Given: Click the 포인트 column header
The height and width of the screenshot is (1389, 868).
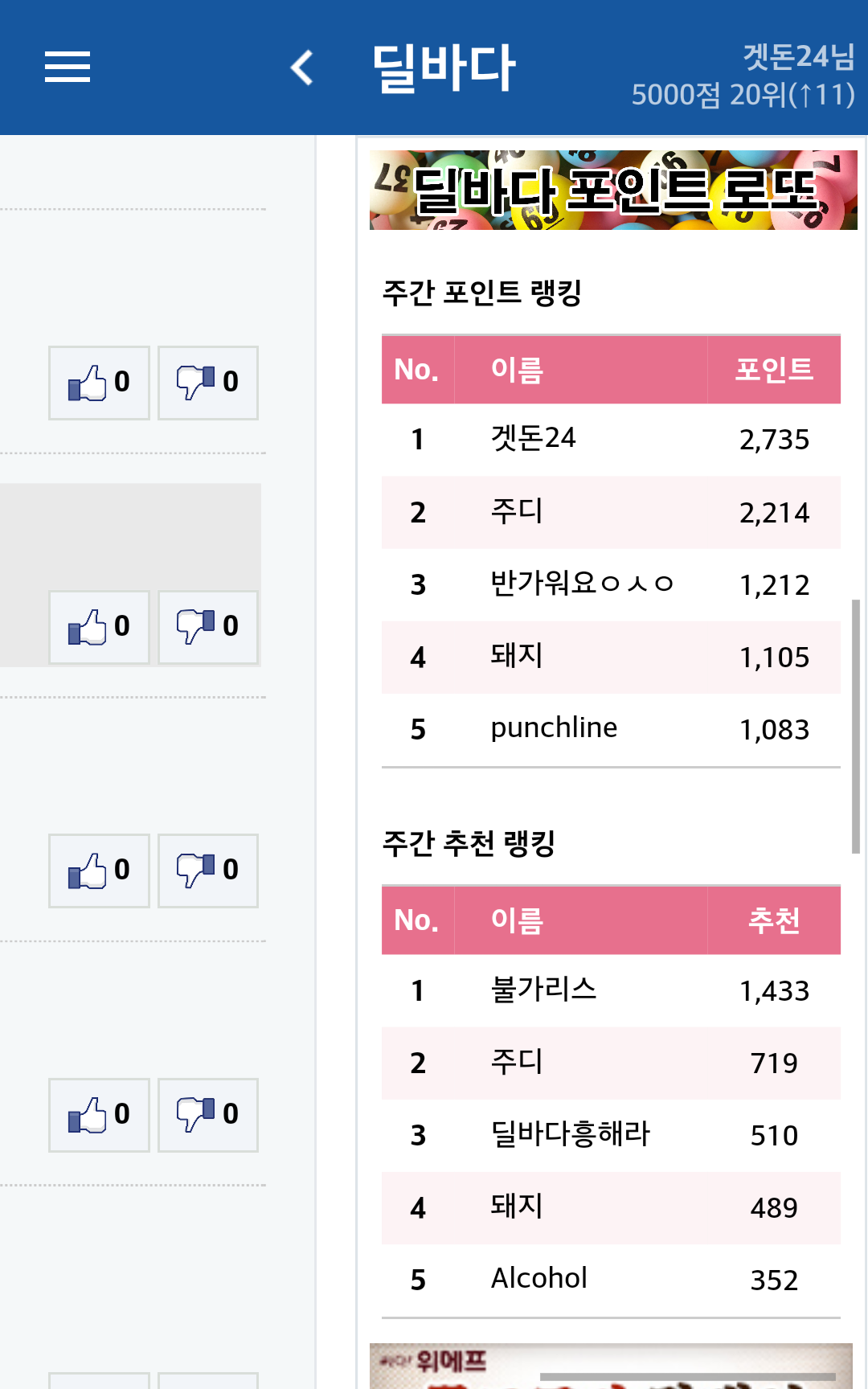Looking at the screenshot, I should (773, 370).
